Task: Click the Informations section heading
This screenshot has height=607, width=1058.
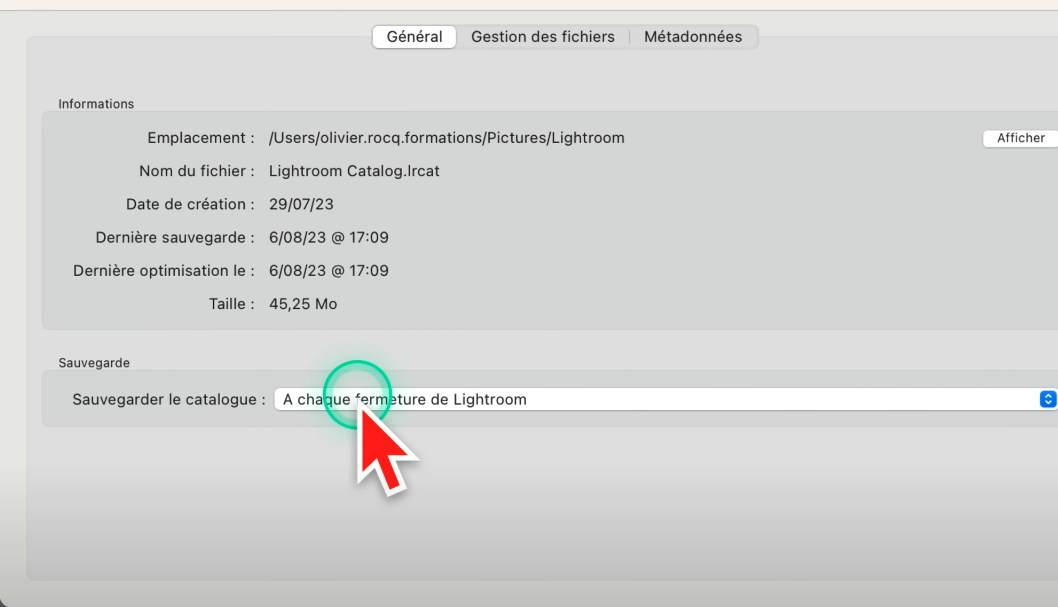Action: (x=96, y=104)
